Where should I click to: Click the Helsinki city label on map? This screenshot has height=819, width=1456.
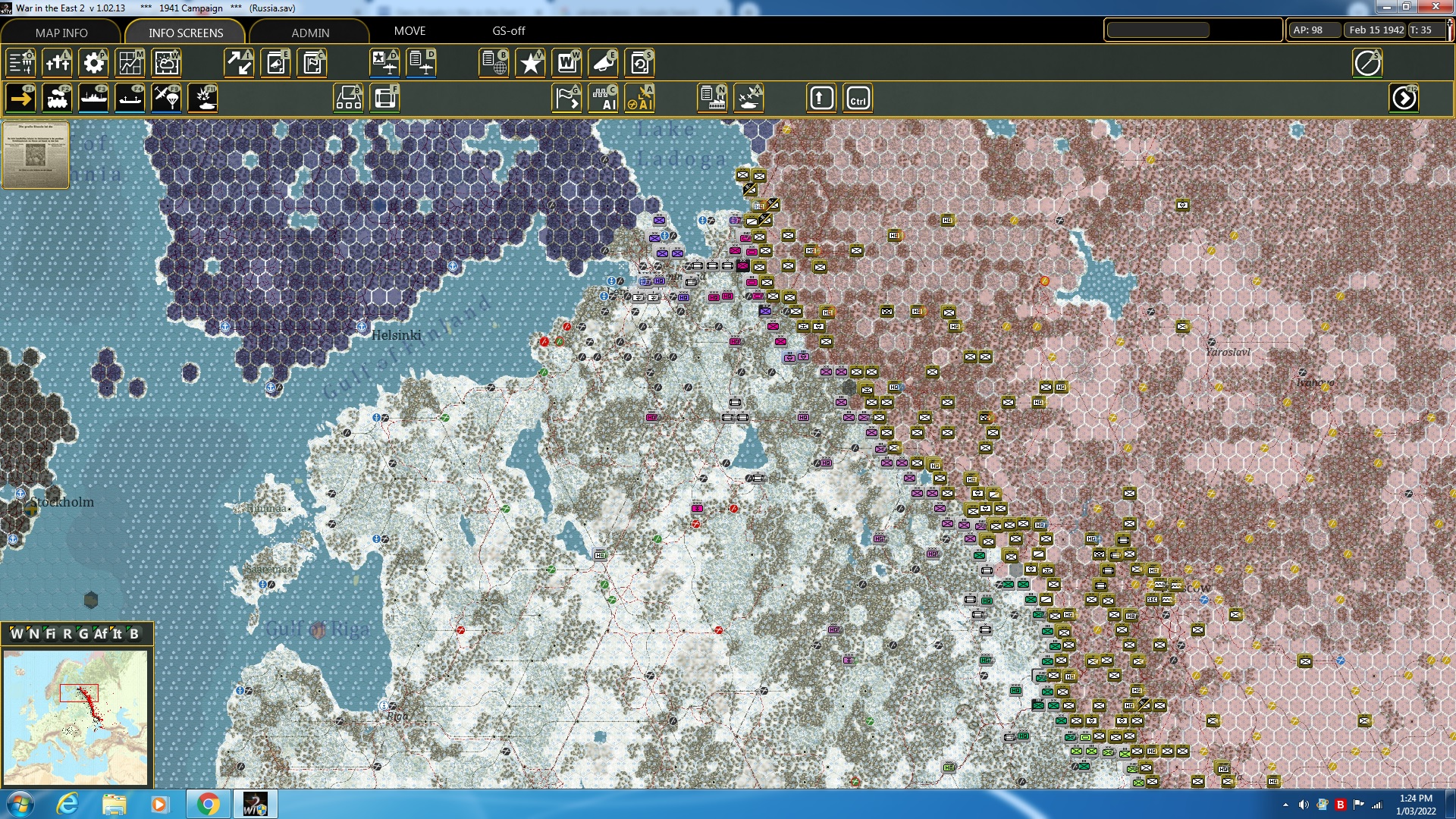point(396,335)
